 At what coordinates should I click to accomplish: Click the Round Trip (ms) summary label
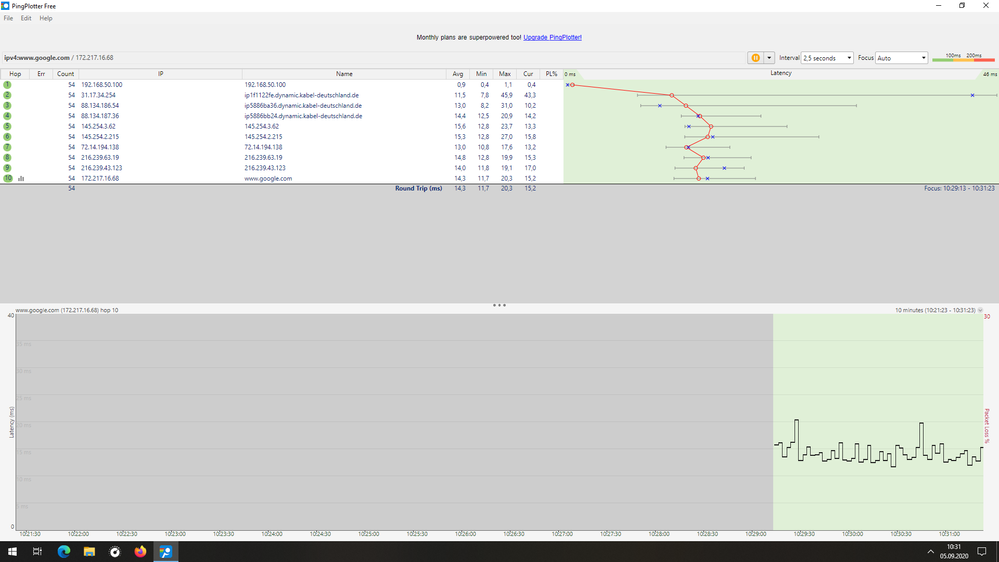tap(419, 189)
